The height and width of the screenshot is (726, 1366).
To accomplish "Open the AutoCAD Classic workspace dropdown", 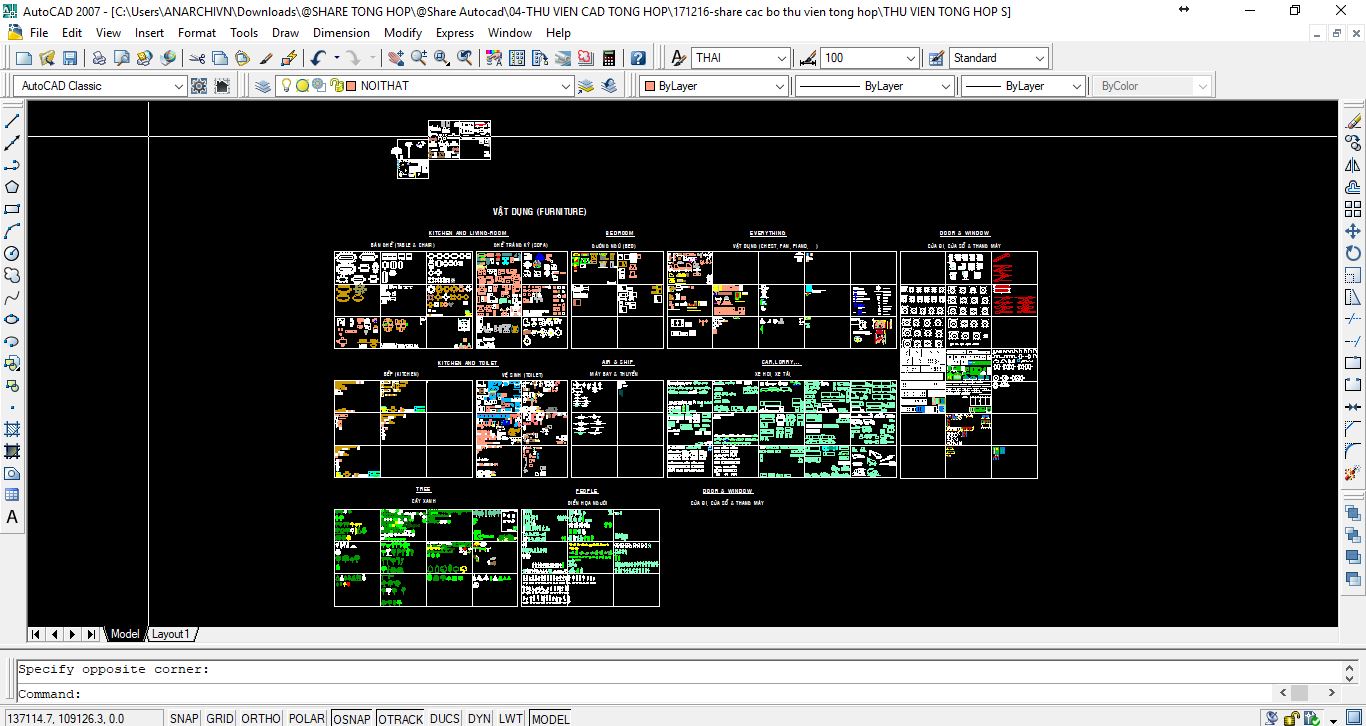I will pos(179,86).
